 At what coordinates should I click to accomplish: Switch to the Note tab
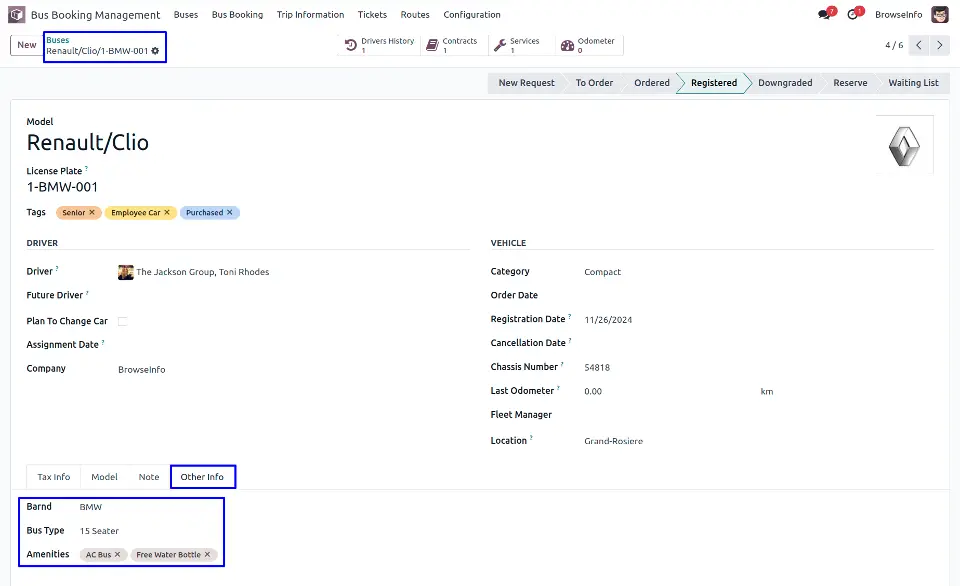(149, 477)
